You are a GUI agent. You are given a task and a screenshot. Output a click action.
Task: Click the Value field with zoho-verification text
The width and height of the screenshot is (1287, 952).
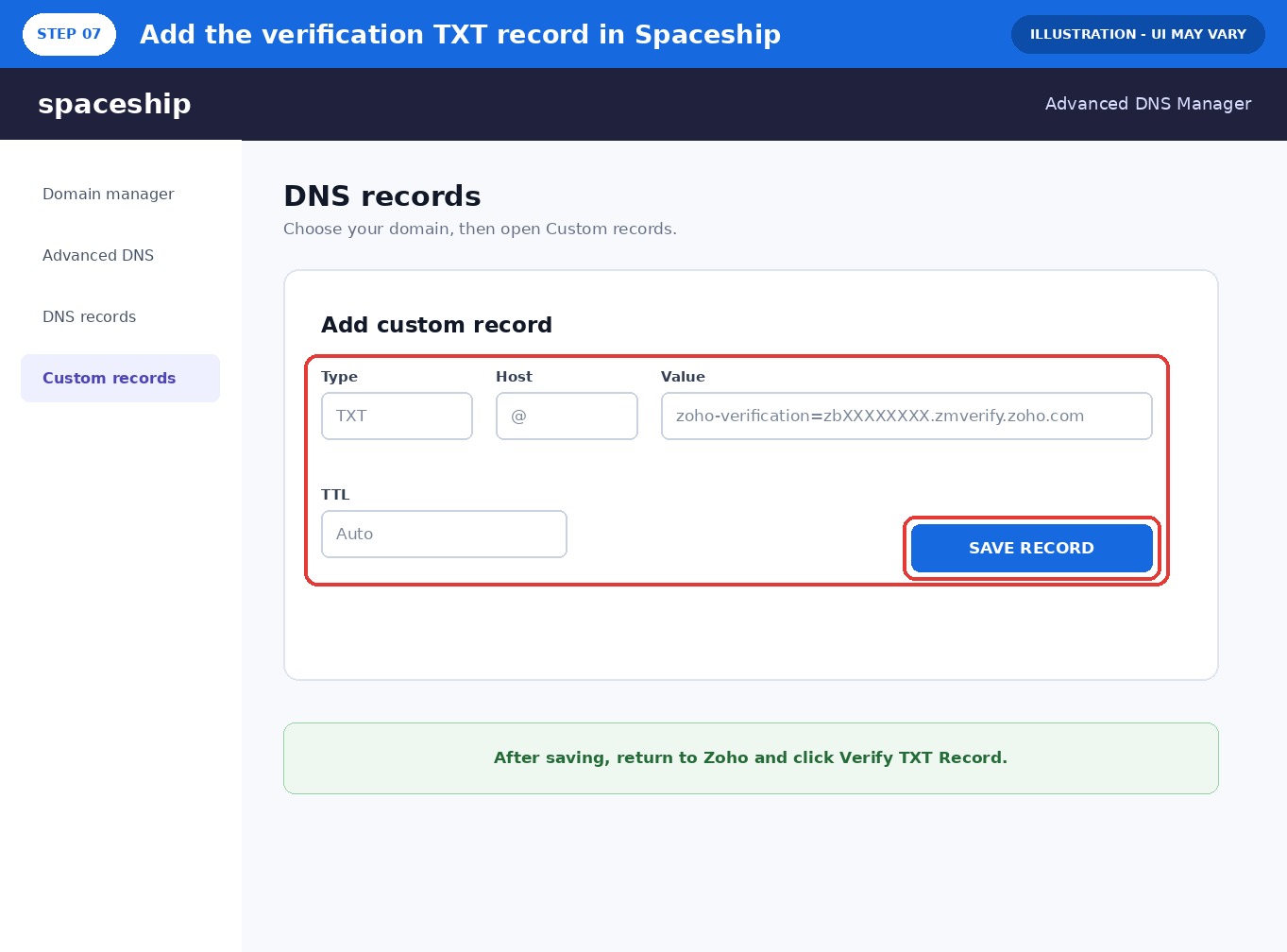(x=906, y=416)
